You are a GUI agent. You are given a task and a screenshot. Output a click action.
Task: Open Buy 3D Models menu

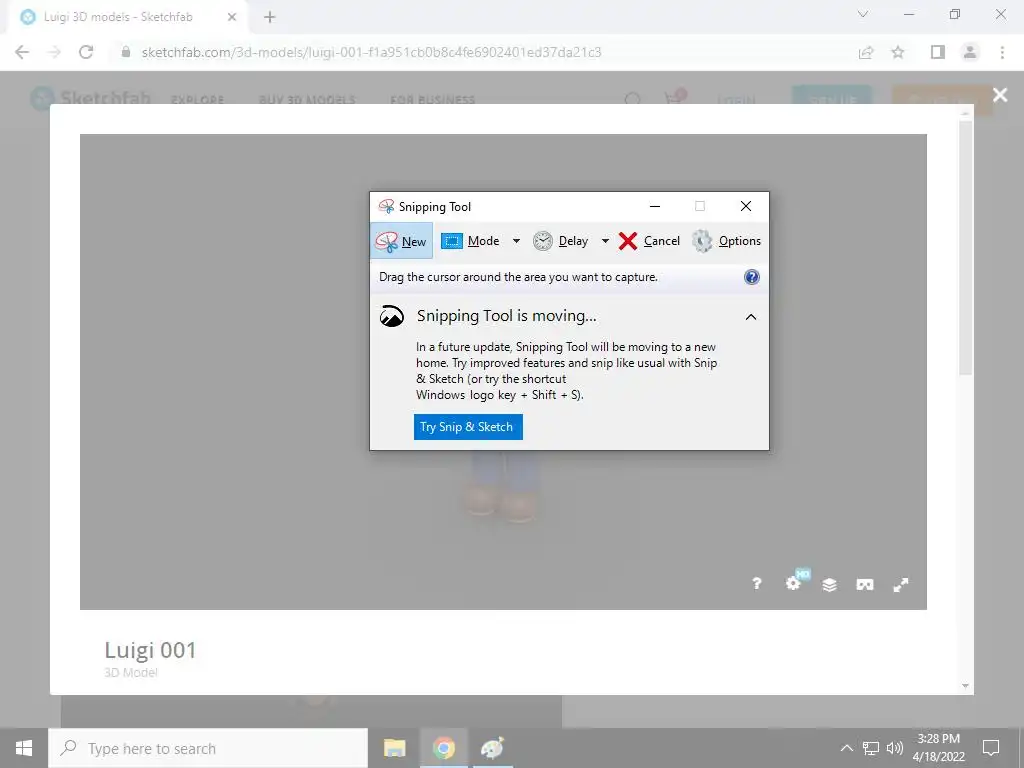[307, 100]
